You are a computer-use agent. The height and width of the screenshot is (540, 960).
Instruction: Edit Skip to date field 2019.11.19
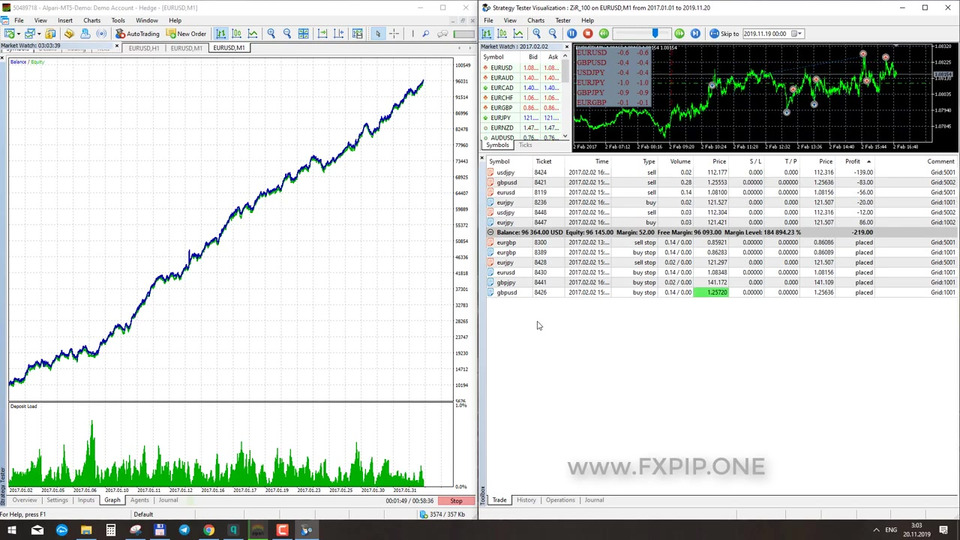point(767,34)
